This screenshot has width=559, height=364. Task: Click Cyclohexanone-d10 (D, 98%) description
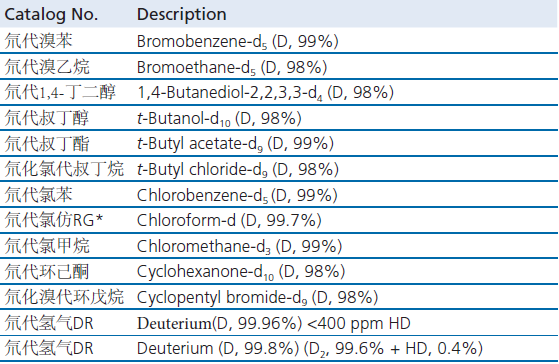pyautogui.click(x=241, y=272)
